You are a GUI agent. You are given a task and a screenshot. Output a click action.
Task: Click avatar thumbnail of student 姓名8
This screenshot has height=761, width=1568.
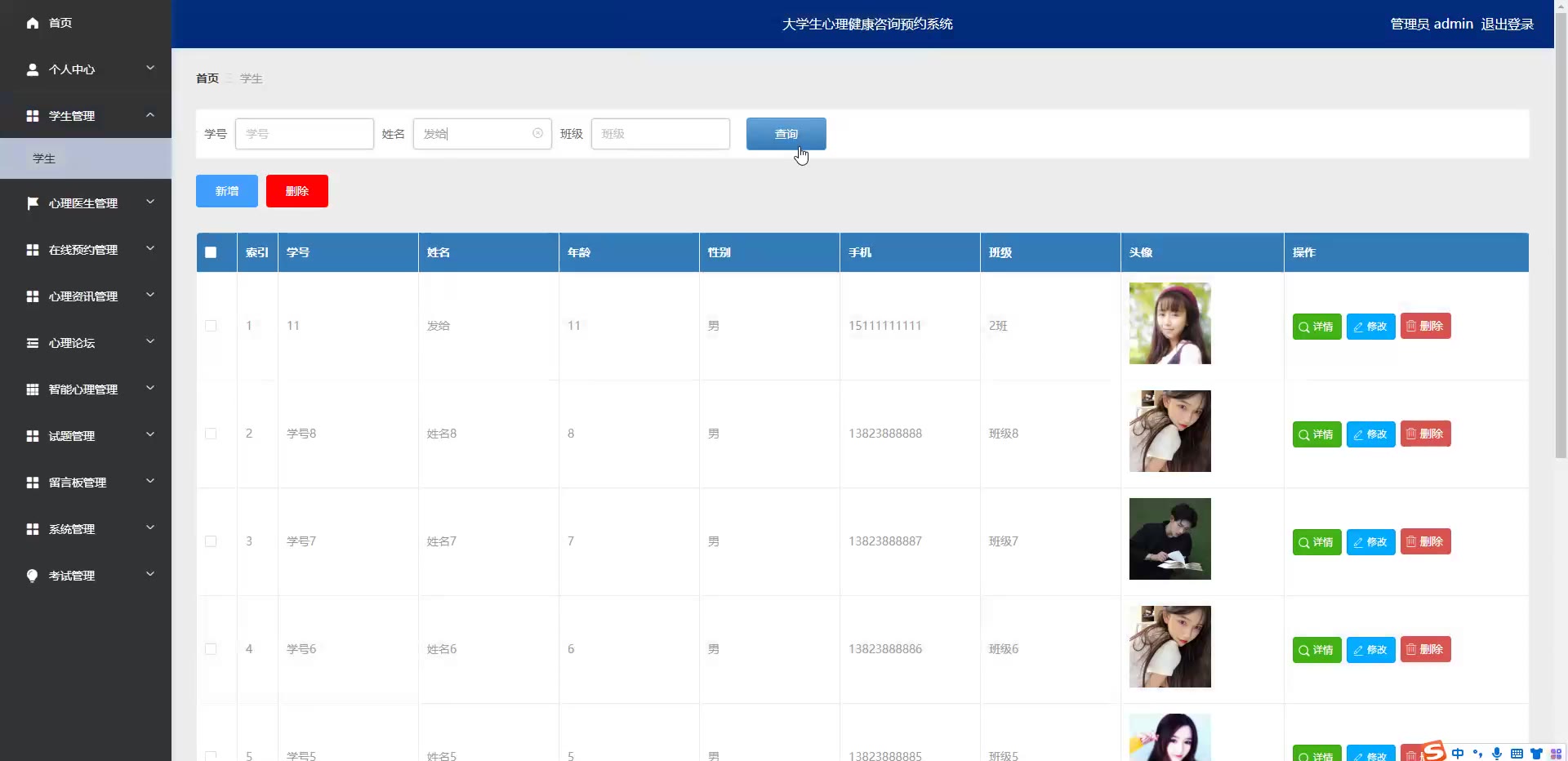tap(1170, 431)
